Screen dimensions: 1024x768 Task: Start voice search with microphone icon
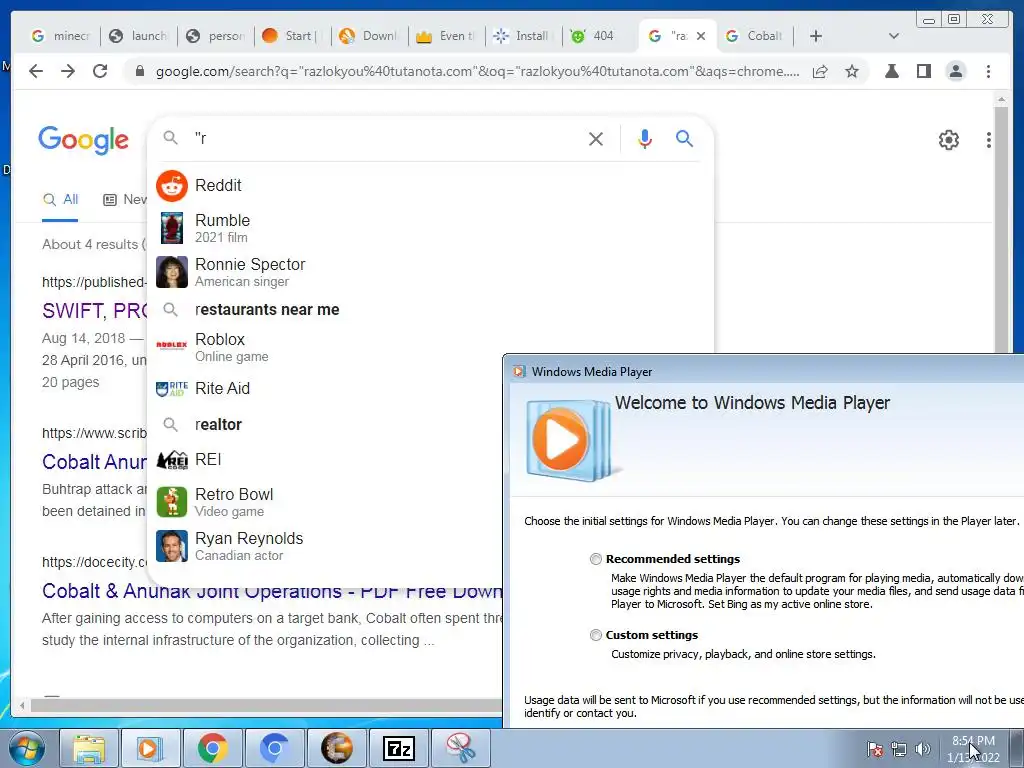pyautogui.click(x=645, y=138)
